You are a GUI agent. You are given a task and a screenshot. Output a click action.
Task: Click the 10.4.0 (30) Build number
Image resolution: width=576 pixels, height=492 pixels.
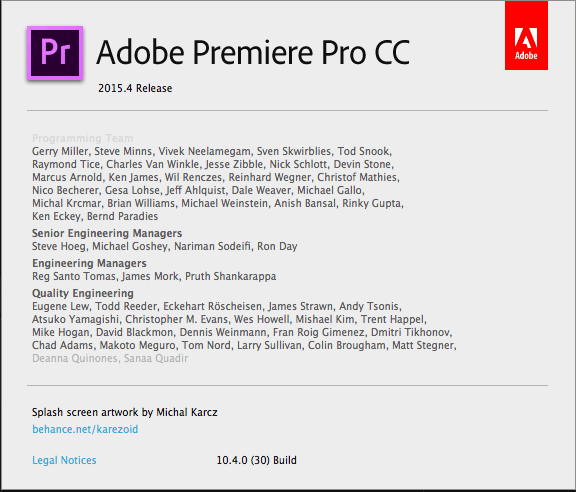(x=256, y=460)
